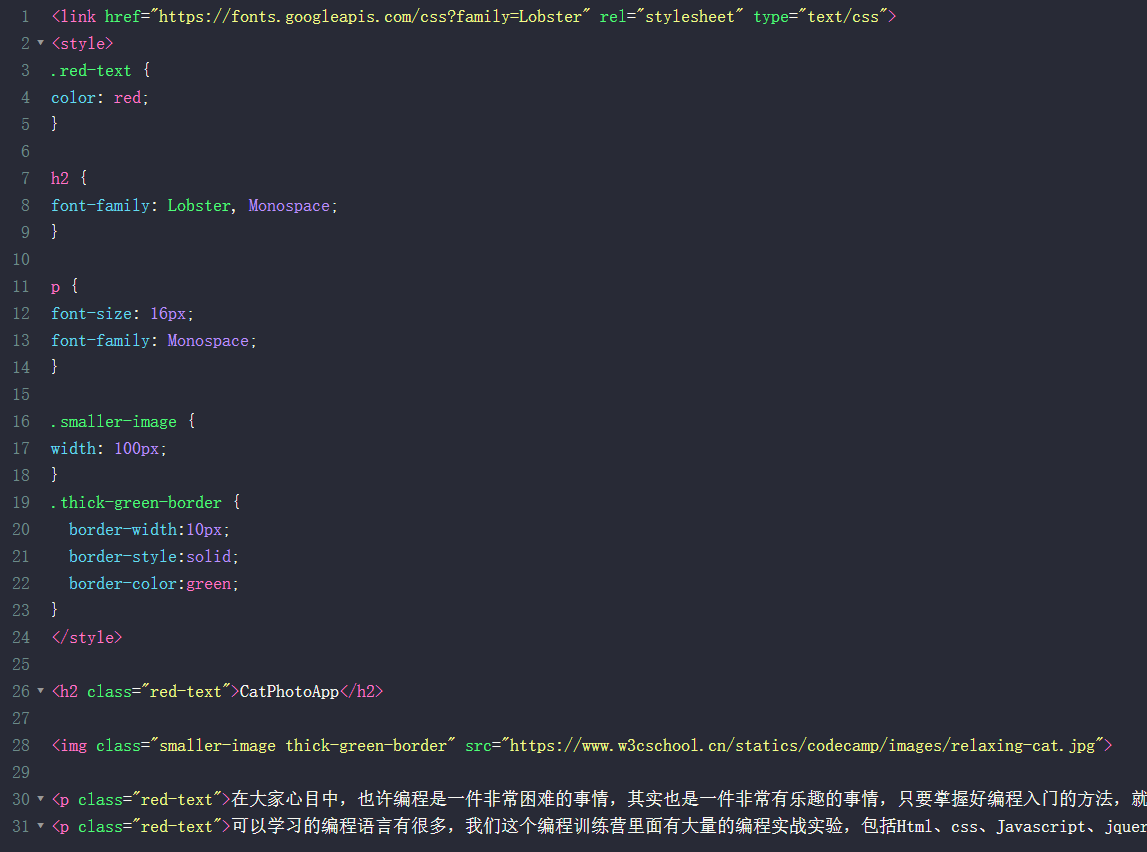This screenshot has height=852, width=1147.
Task: Click line number 25 in the gutter
Action: coord(21,664)
